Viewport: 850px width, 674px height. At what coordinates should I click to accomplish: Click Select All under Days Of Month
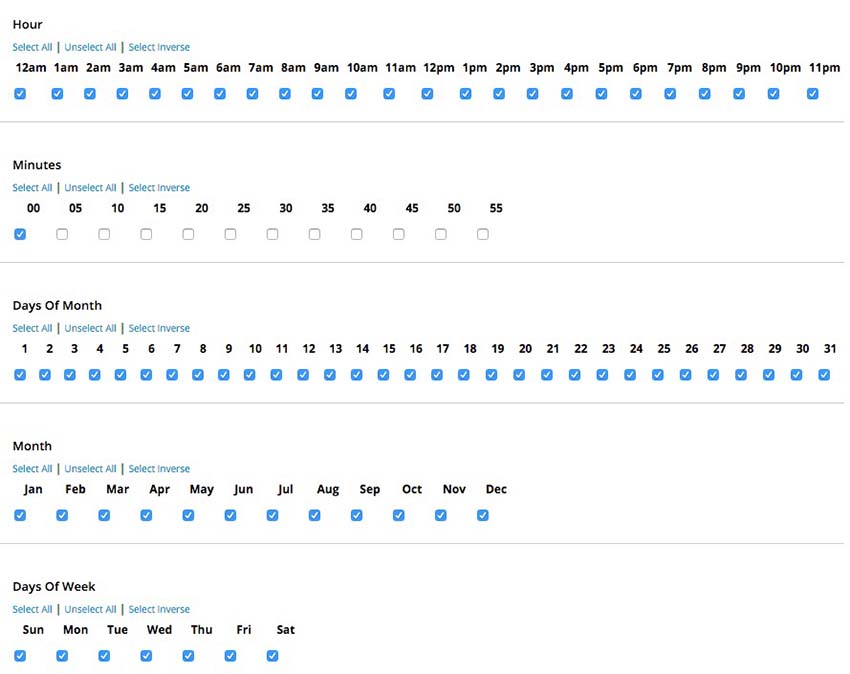coord(33,328)
